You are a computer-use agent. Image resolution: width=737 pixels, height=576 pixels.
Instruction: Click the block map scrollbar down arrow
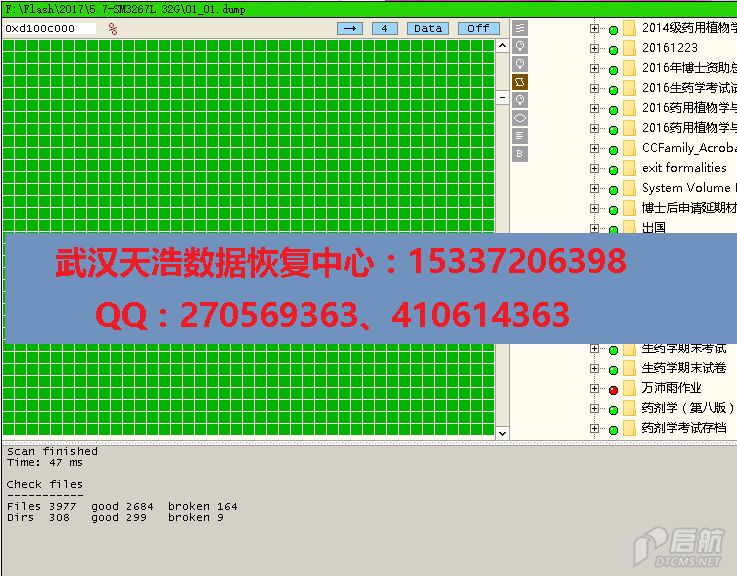tap(503, 432)
